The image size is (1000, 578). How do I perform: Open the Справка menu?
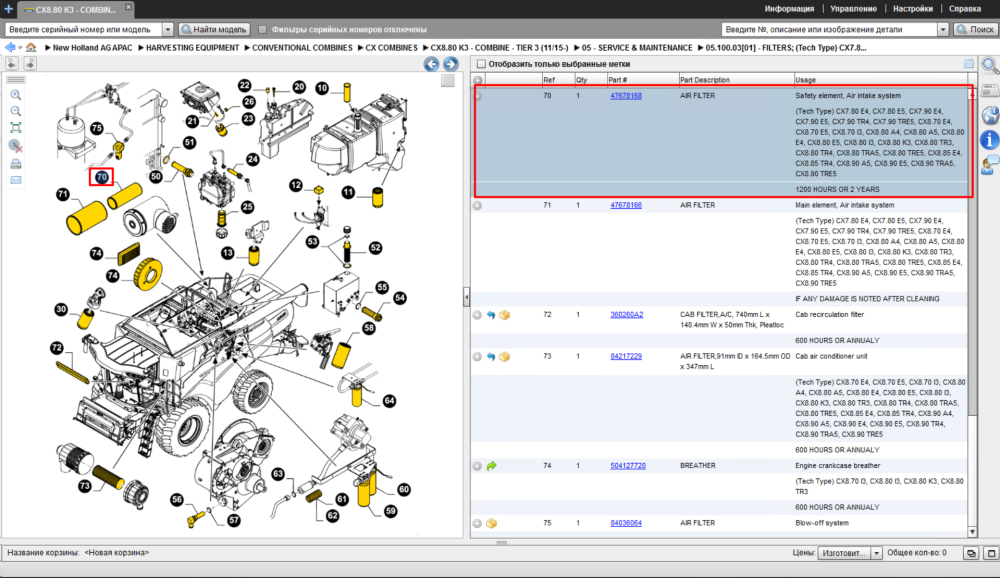coord(964,9)
